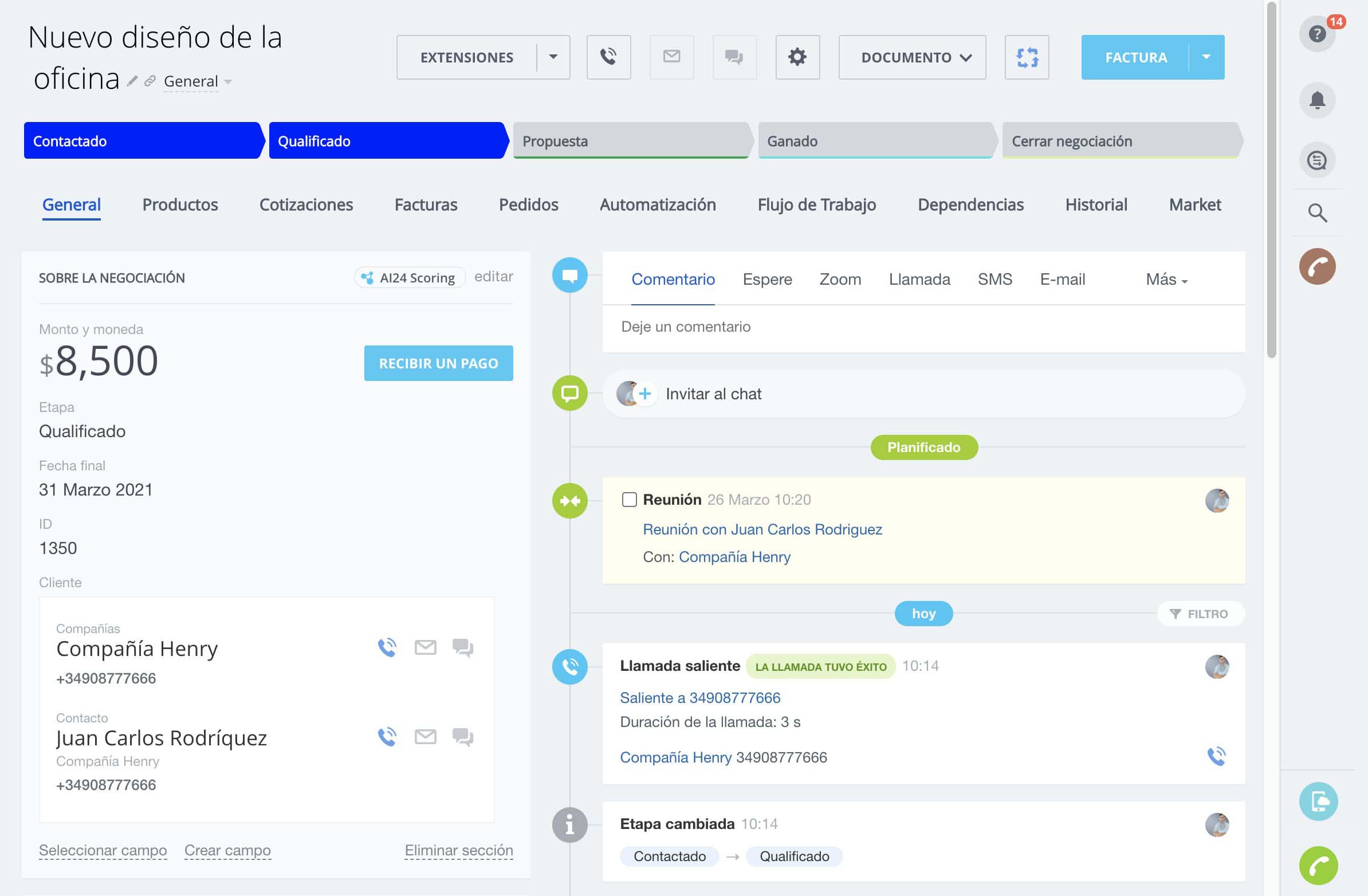
Task: Email Juan Carlos Rodríquez via envelope icon
Action: pyautogui.click(x=424, y=736)
